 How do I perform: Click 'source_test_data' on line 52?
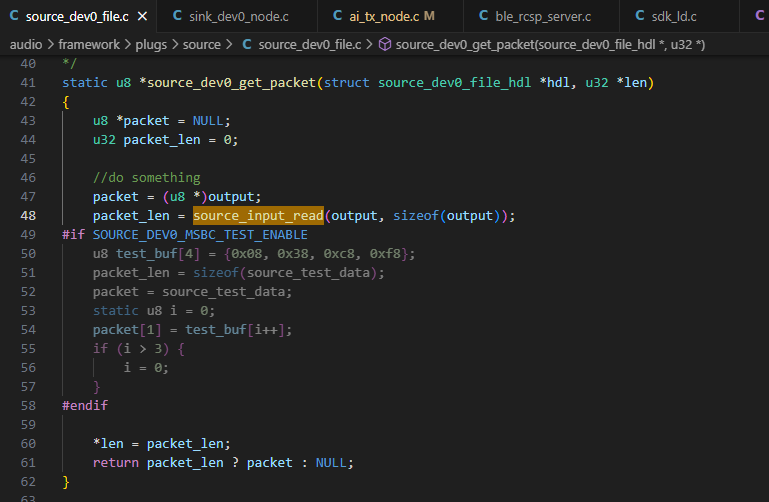pyautogui.click(x=223, y=292)
